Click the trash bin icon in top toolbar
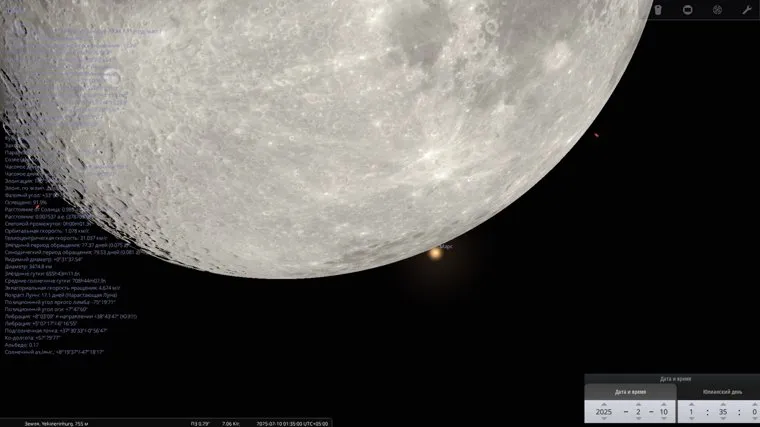 click(659, 10)
